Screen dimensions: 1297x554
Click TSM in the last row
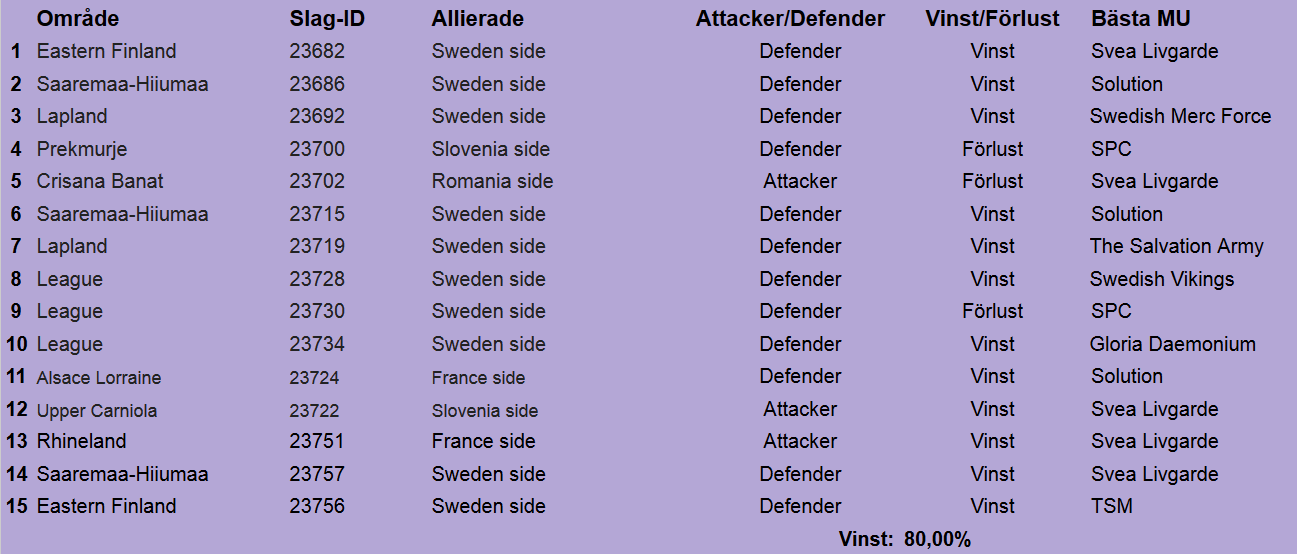tap(1112, 506)
